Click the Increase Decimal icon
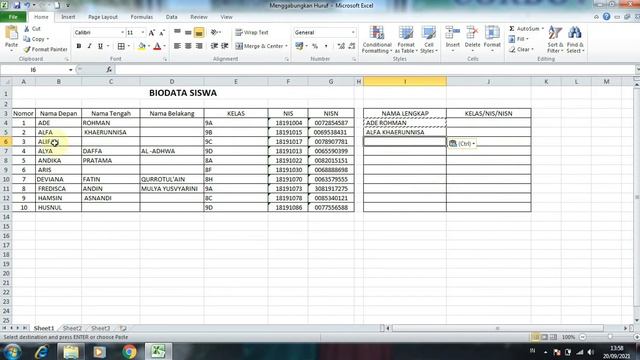 tap(341, 46)
